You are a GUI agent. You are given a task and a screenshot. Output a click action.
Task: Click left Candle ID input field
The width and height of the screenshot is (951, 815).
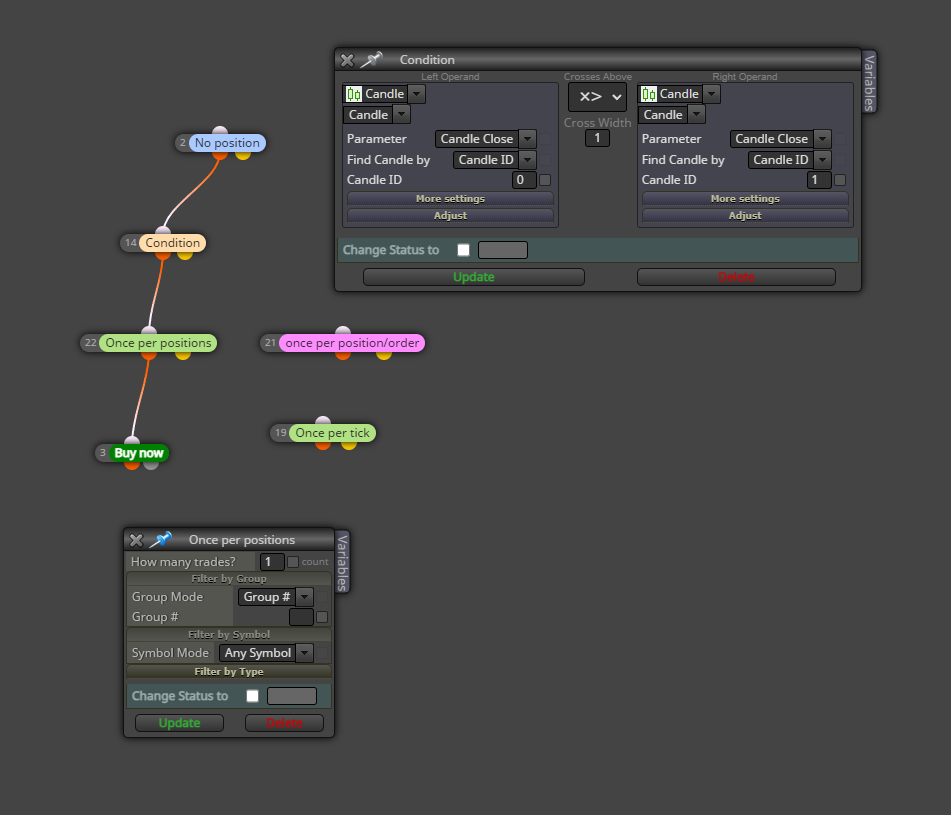524,180
